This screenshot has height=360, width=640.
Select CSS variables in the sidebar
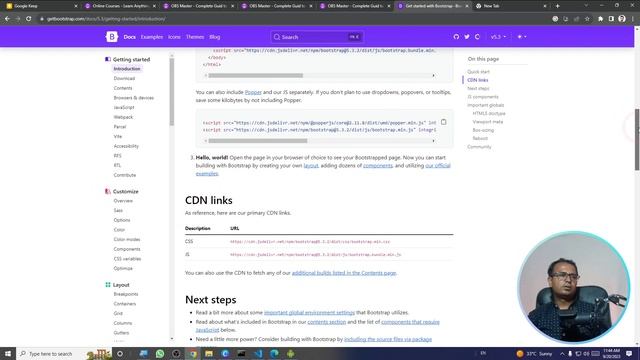[127, 259]
